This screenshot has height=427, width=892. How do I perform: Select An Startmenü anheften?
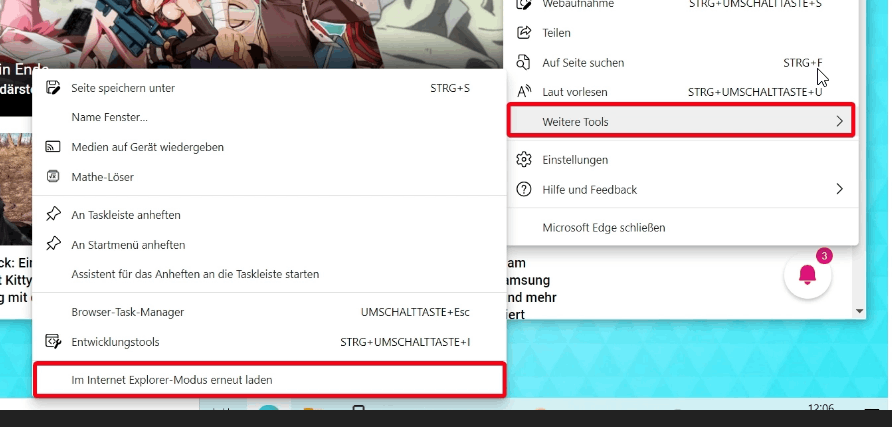pos(270,244)
